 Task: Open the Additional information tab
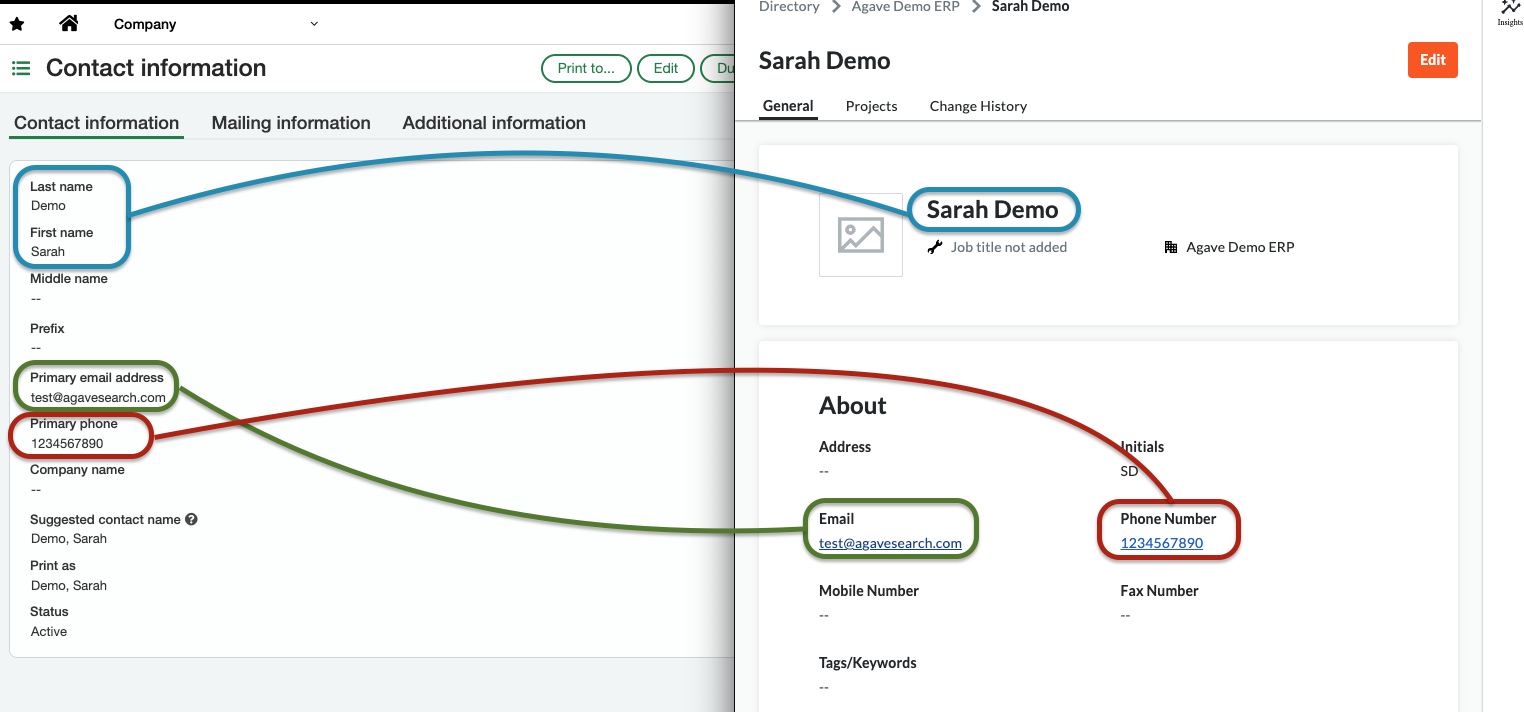coord(494,123)
